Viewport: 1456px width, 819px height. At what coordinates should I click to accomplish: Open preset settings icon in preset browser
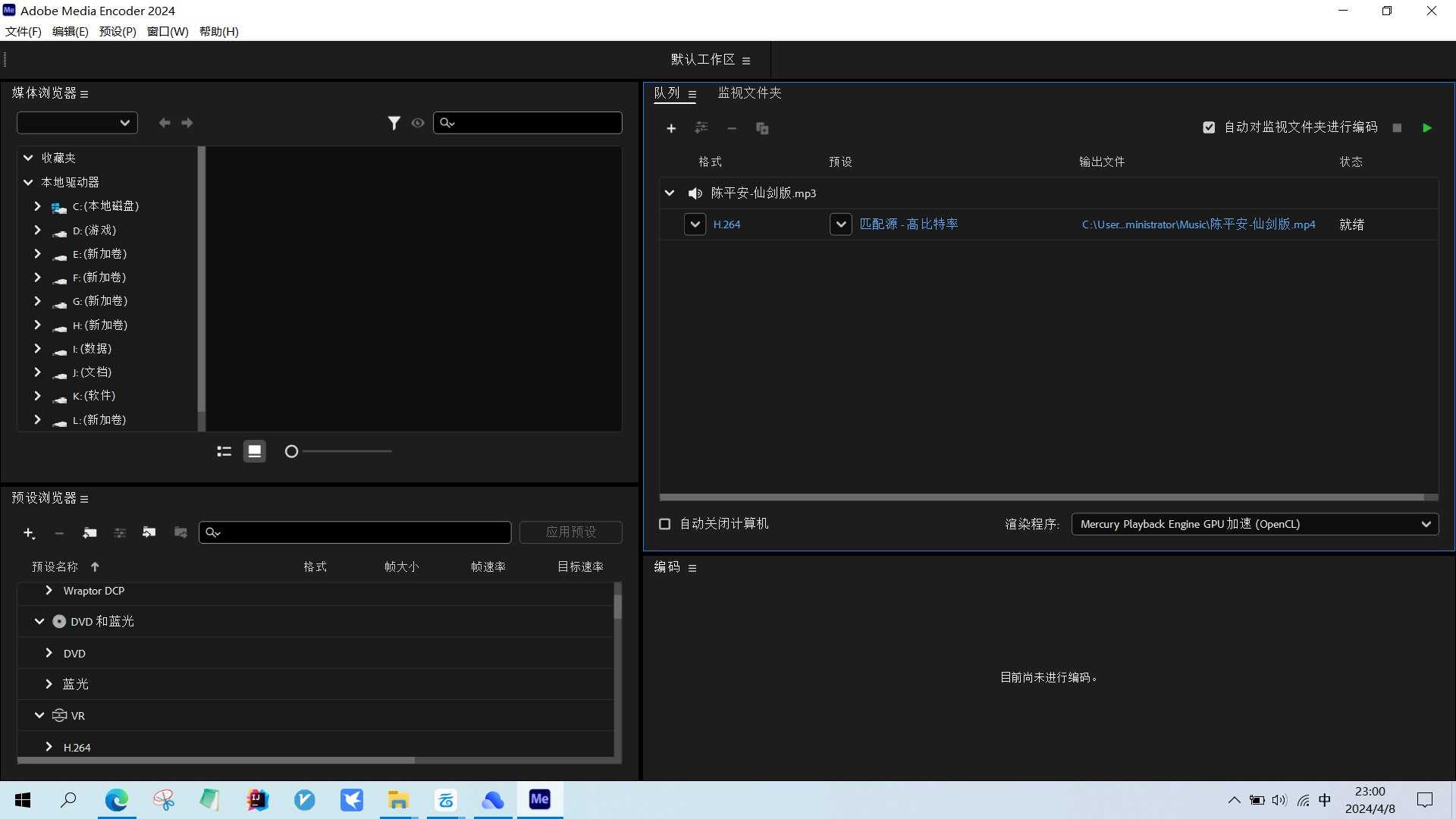pyautogui.click(x=120, y=533)
